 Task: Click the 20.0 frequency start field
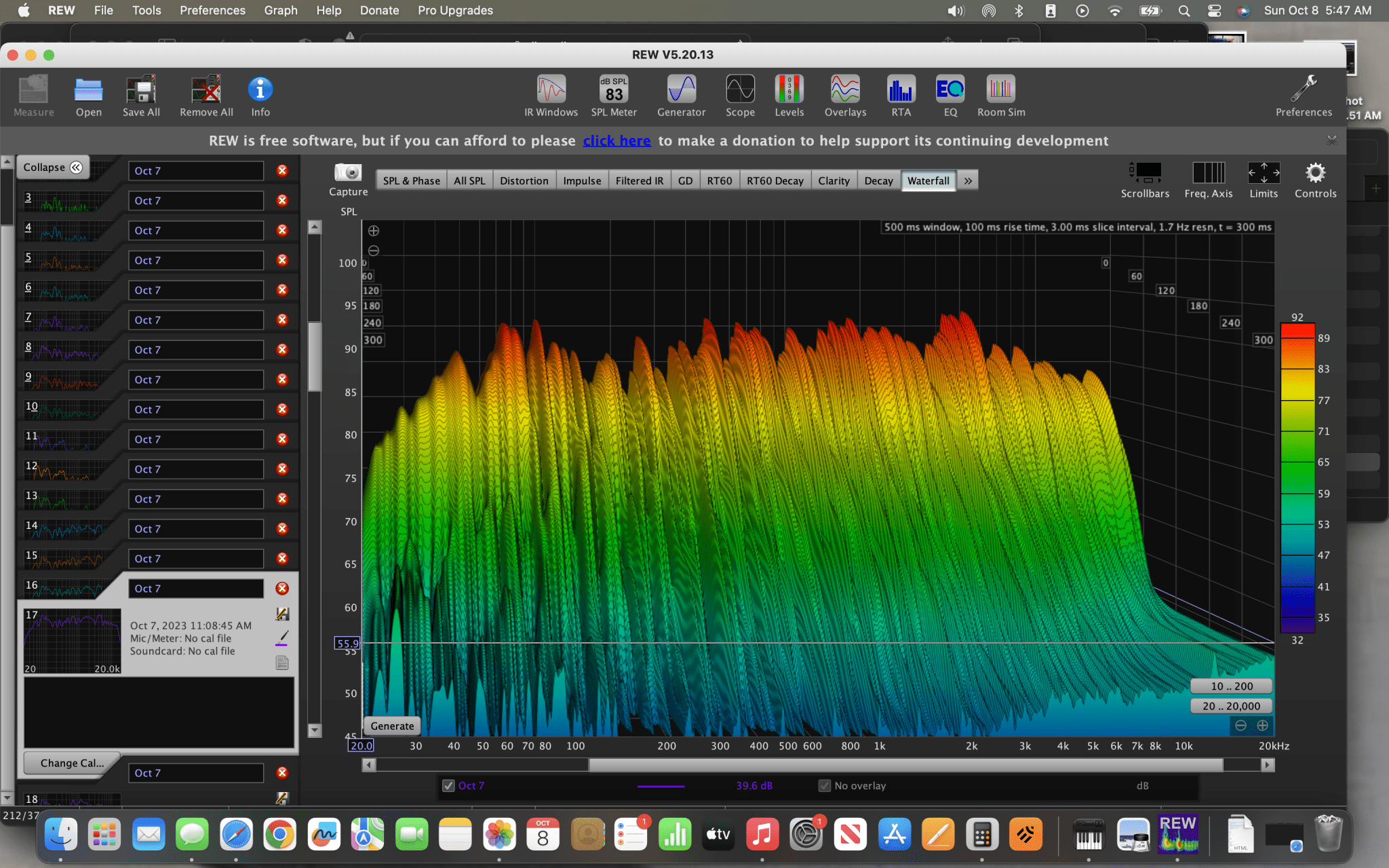(x=361, y=746)
